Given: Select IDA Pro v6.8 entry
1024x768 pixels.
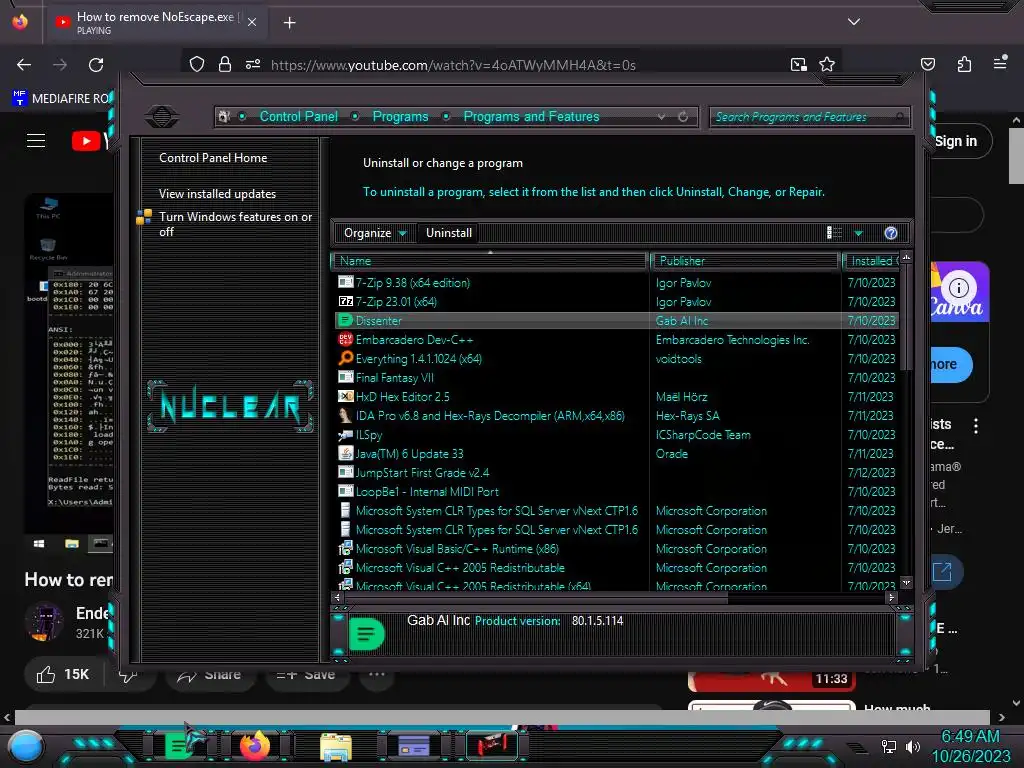Looking at the screenshot, I should pyautogui.click(x=616, y=415).
